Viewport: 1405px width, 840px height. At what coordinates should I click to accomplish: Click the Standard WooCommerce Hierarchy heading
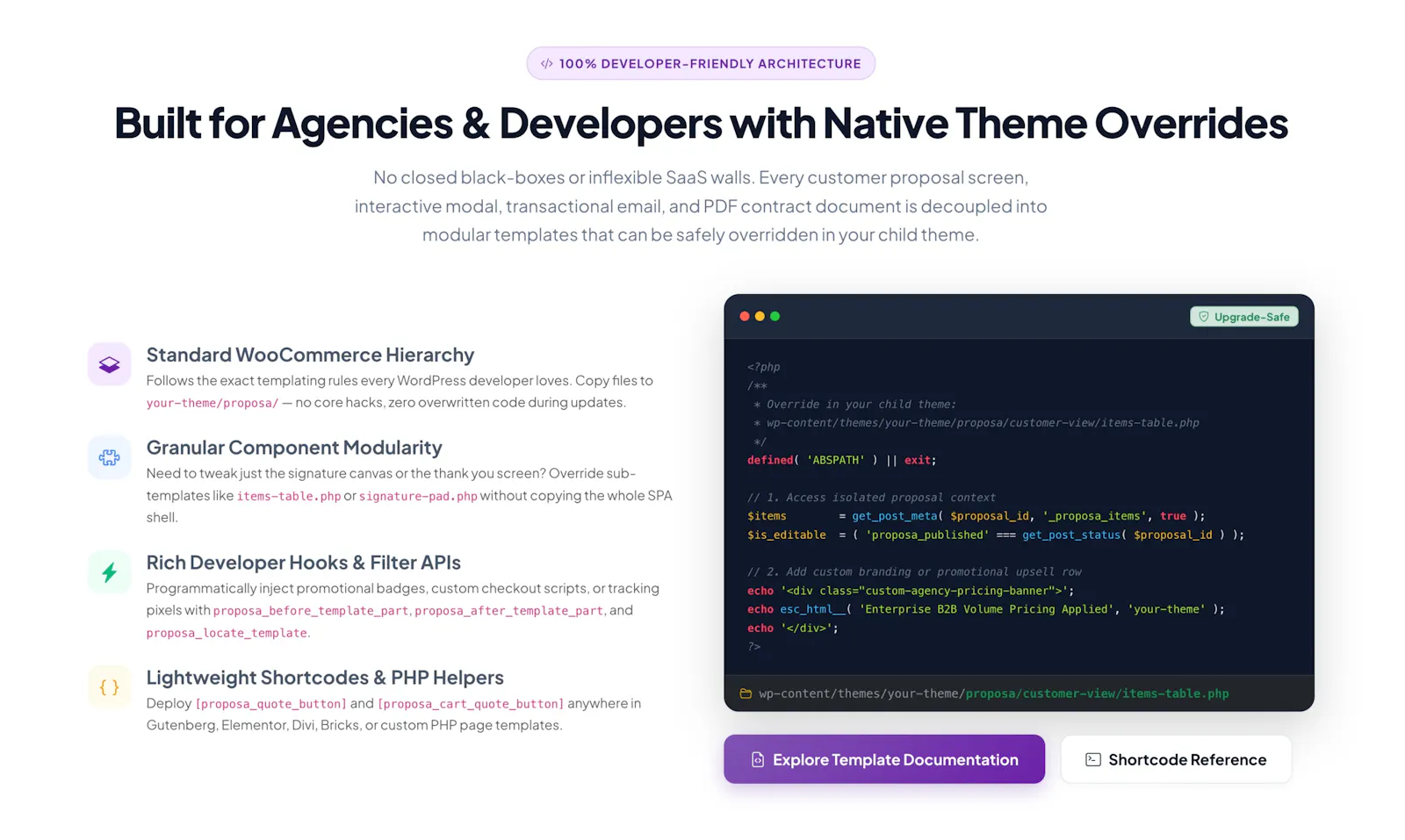(x=310, y=355)
